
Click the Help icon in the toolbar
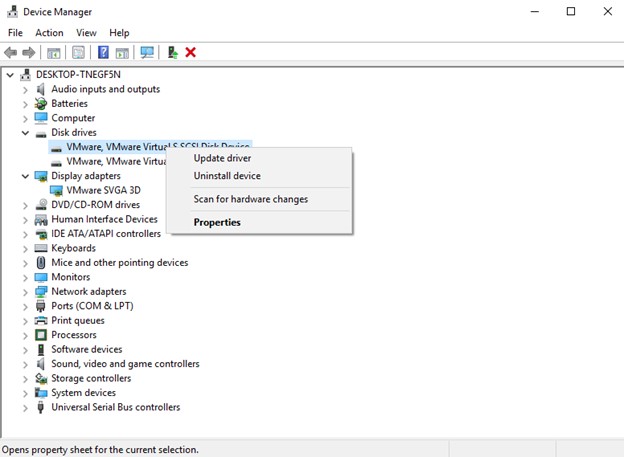point(103,52)
